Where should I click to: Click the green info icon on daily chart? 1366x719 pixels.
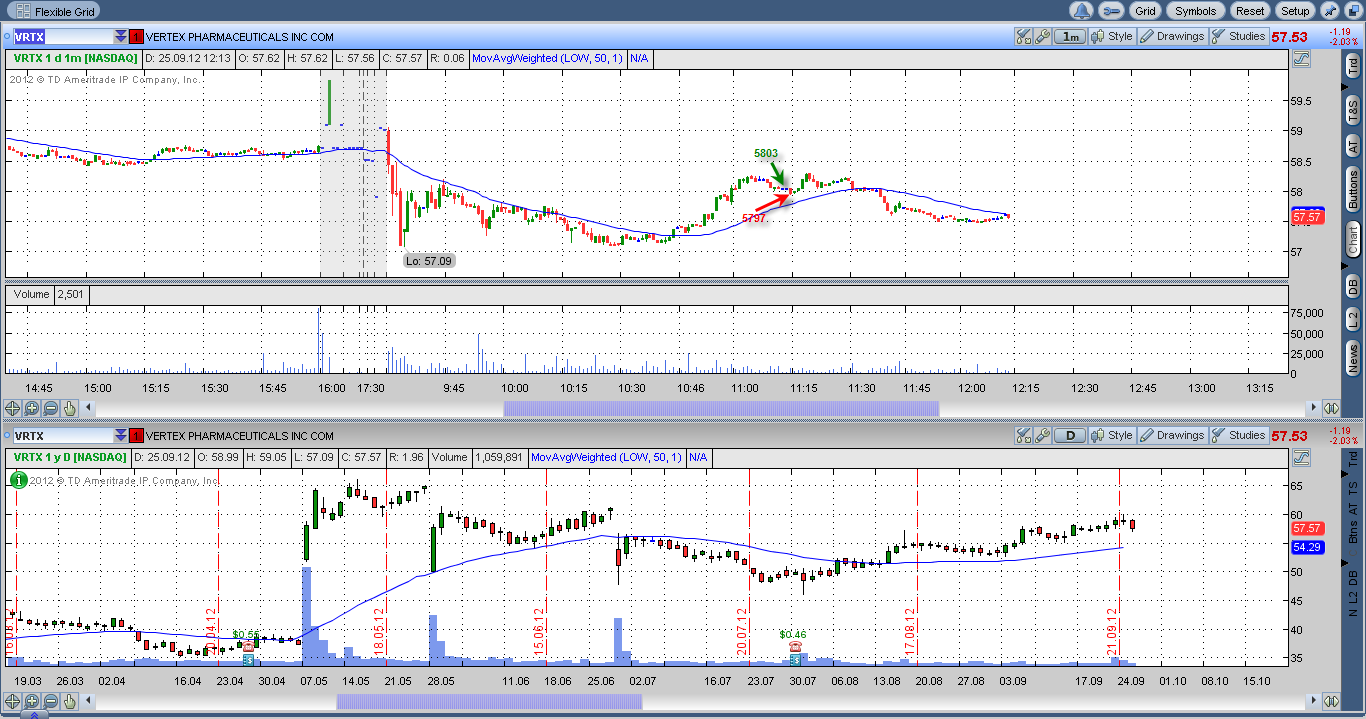[x=18, y=480]
